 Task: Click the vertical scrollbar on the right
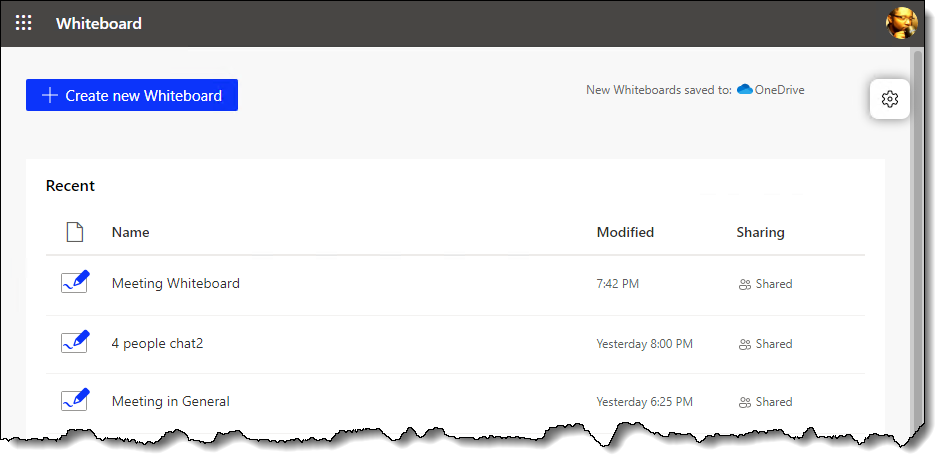tap(917, 241)
